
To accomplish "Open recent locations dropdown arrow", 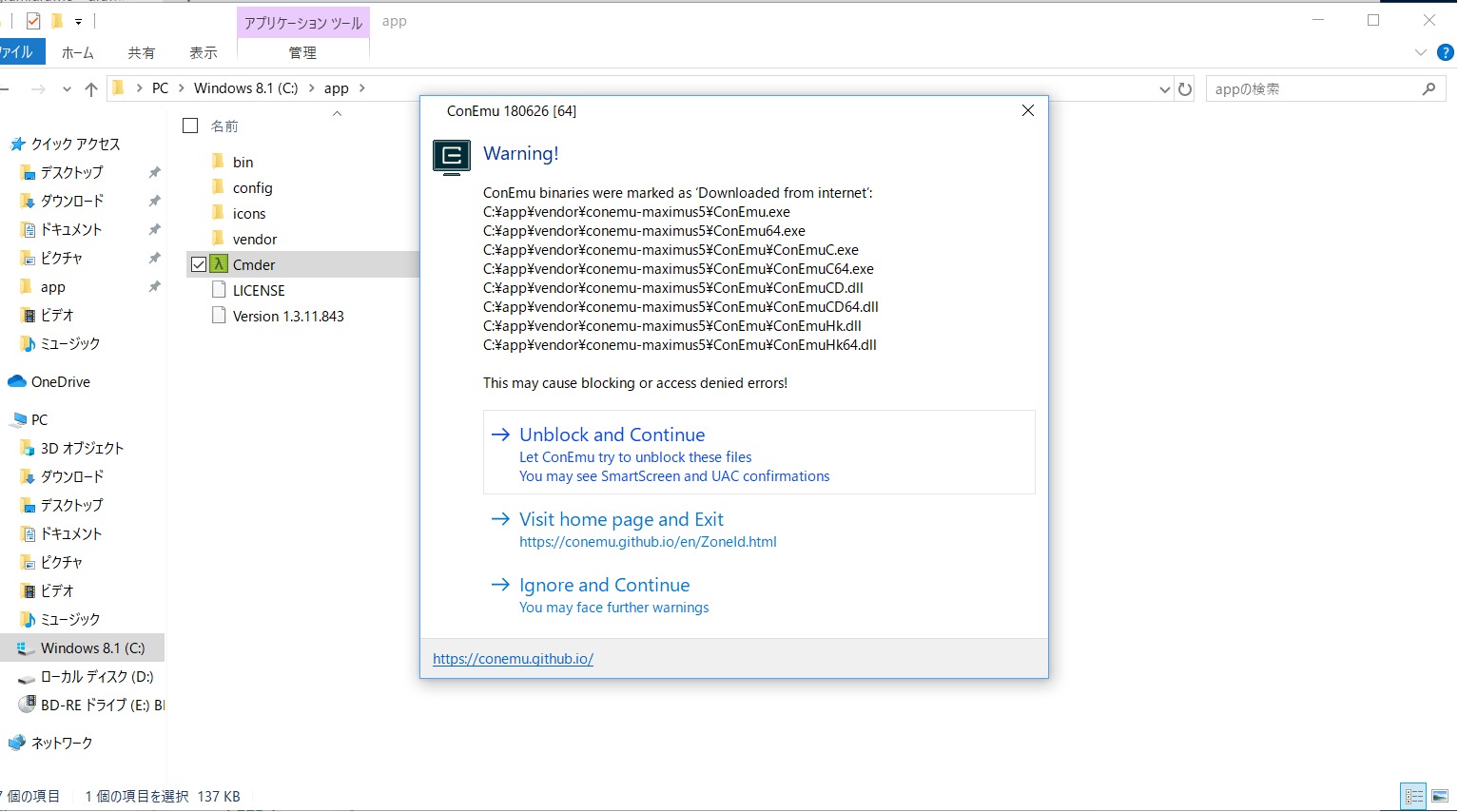I will 67,89.
